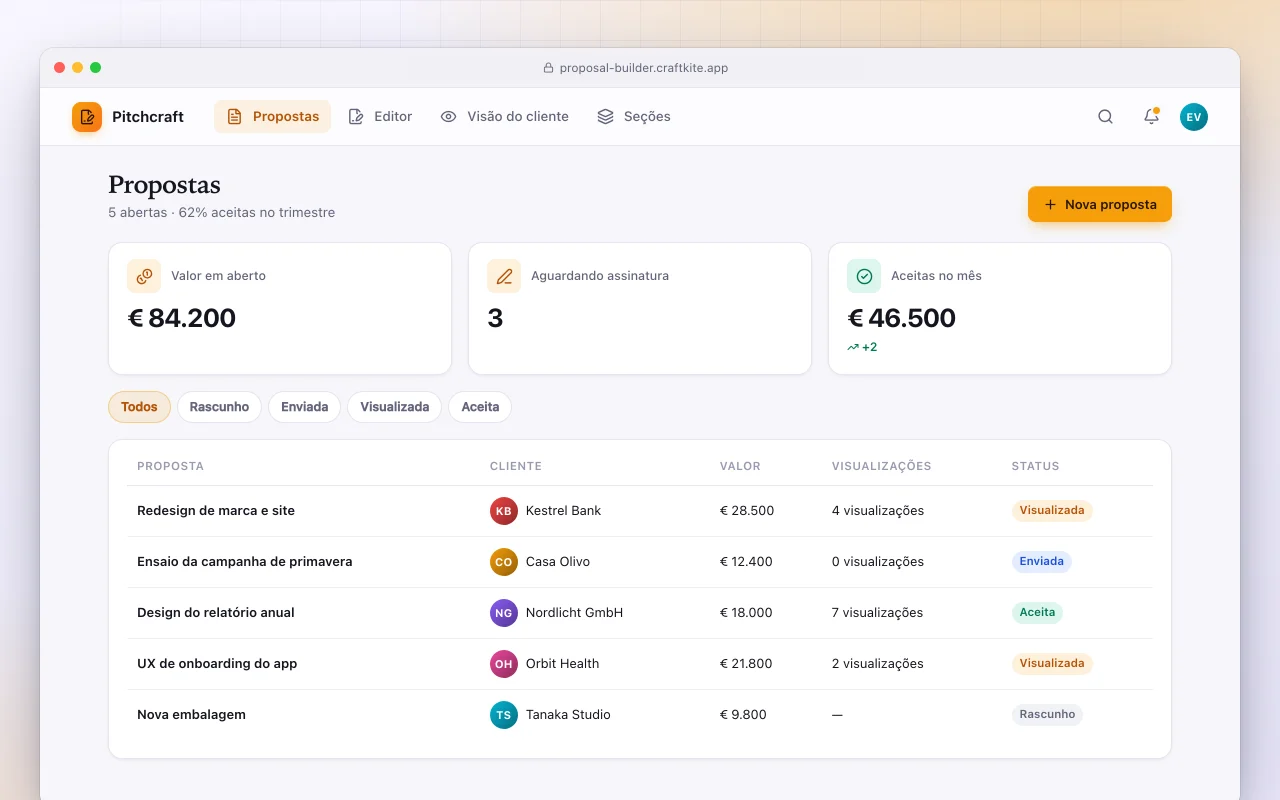Click the TS avatar for Tanaka Studio
Viewport: 1280px width, 800px height.
coord(504,715)
